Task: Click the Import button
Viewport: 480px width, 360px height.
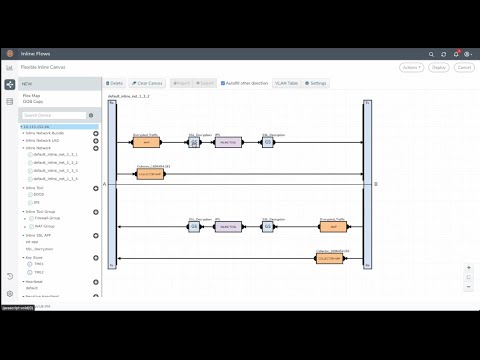Action: (182, 83)
